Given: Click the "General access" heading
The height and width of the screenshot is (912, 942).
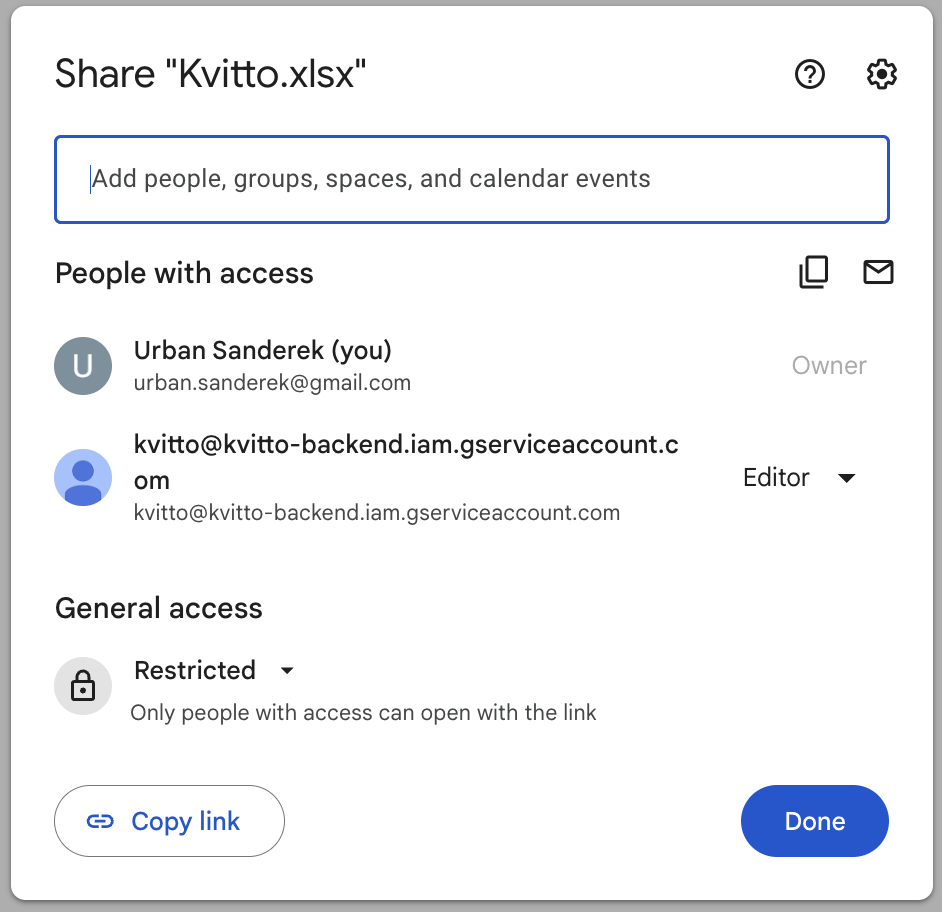Looking at the screenshot, I should 159,608.
